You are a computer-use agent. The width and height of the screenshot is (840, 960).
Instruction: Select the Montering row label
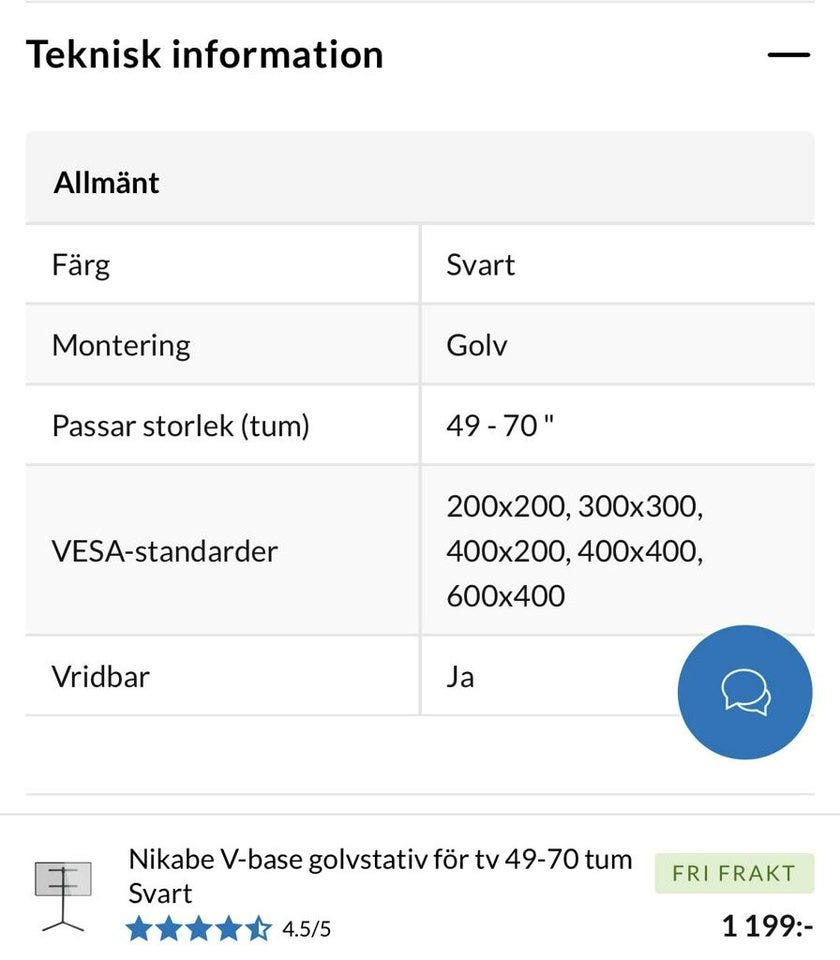(121, 345)
